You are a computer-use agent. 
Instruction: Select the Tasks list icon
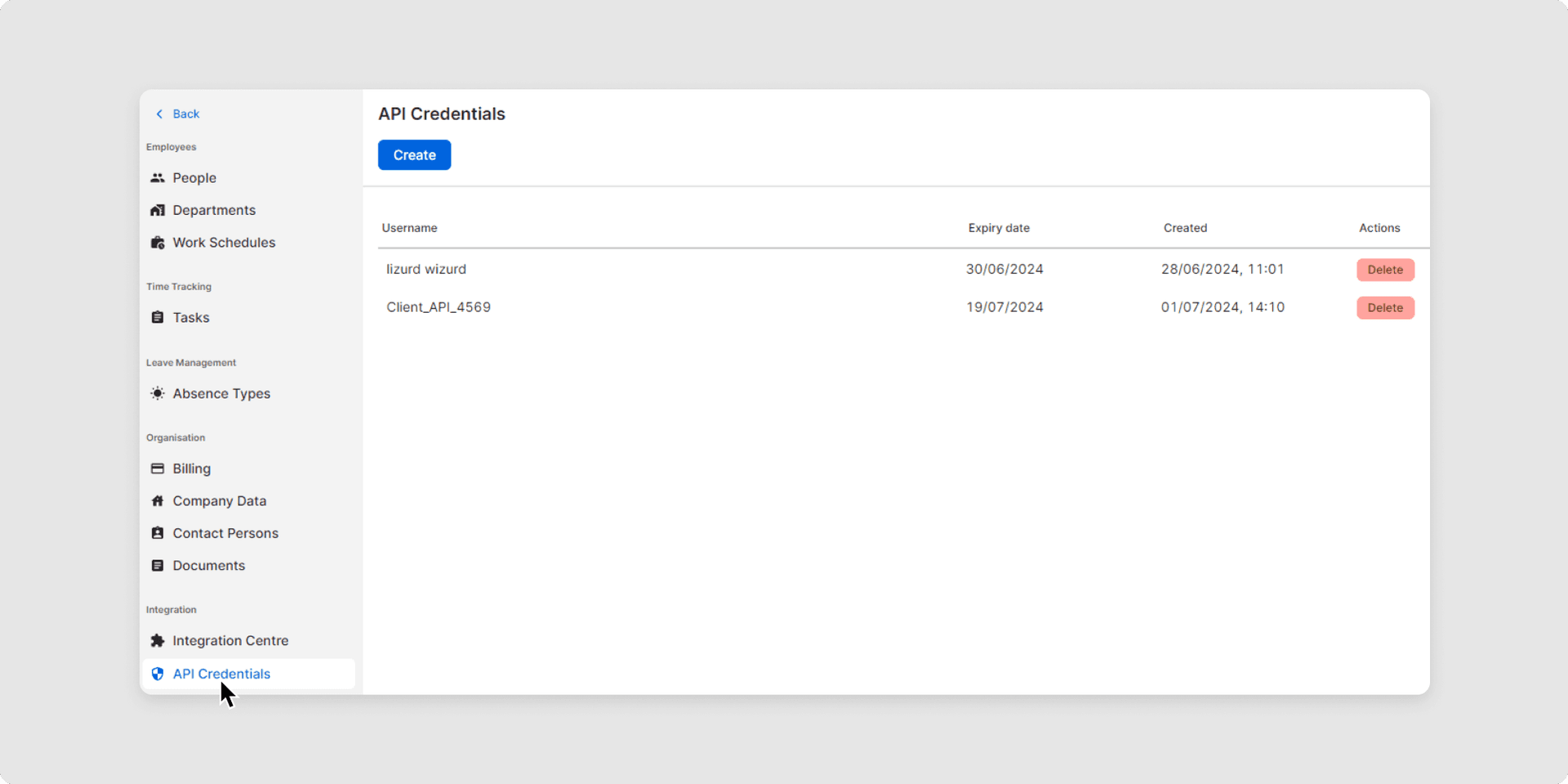pyautogui.click(x=157, y=317)
